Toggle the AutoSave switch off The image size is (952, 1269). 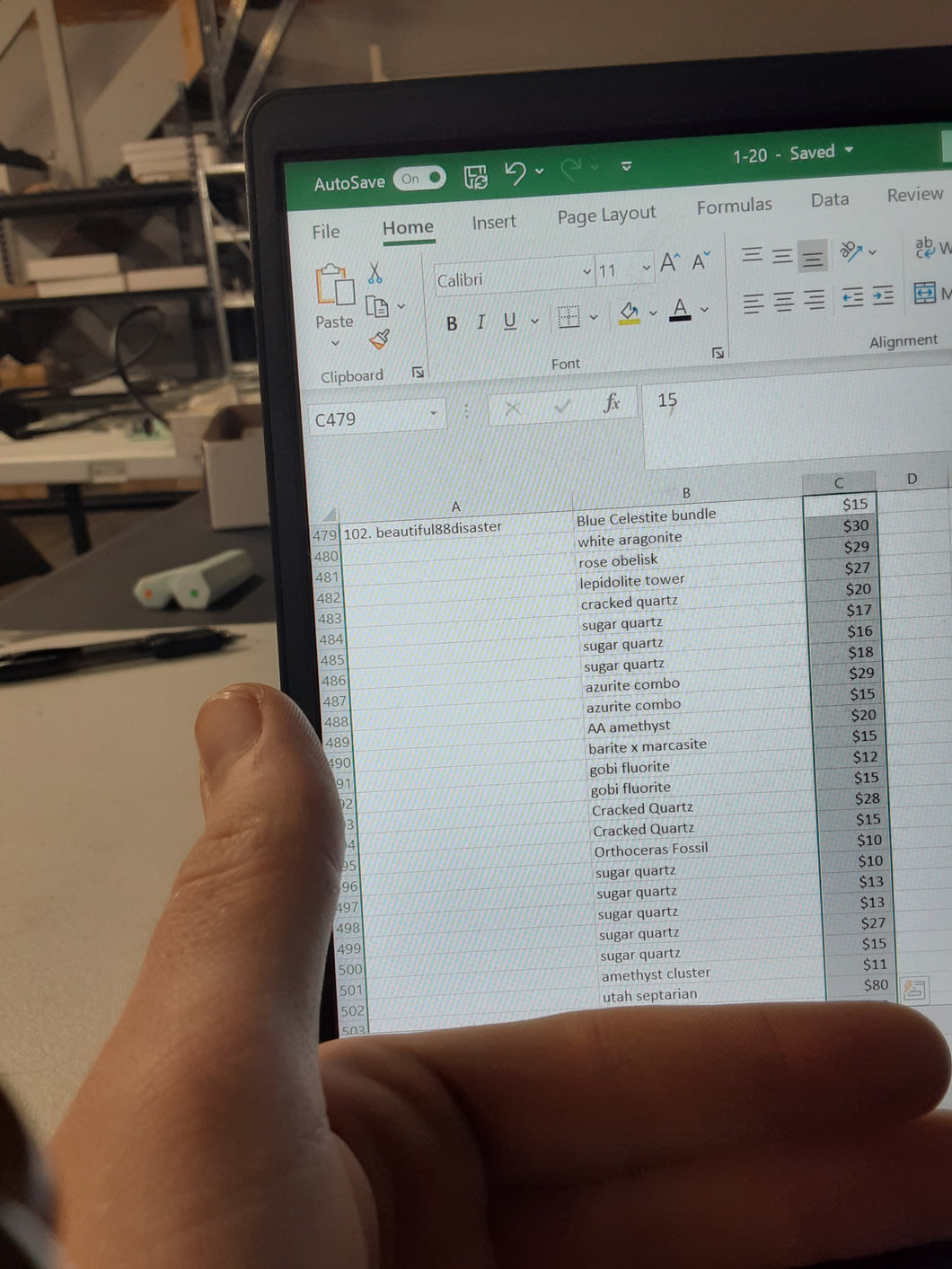pos(419,178)
